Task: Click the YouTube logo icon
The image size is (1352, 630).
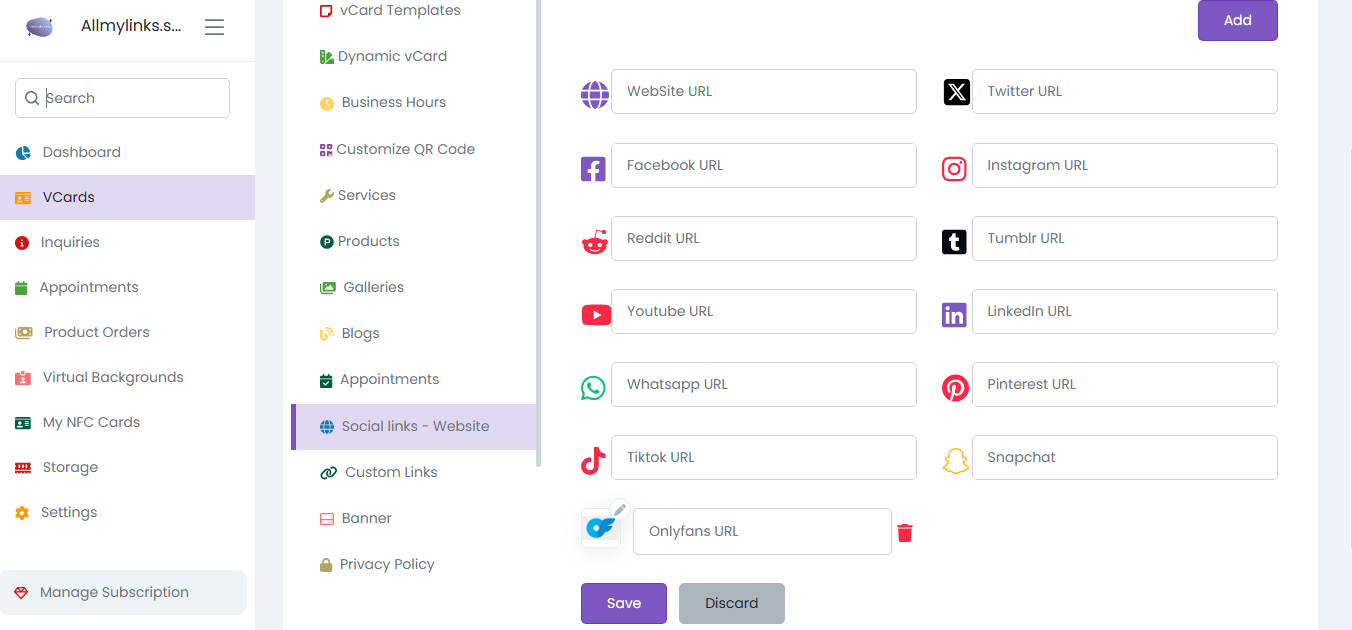Action: coord(596,315)
